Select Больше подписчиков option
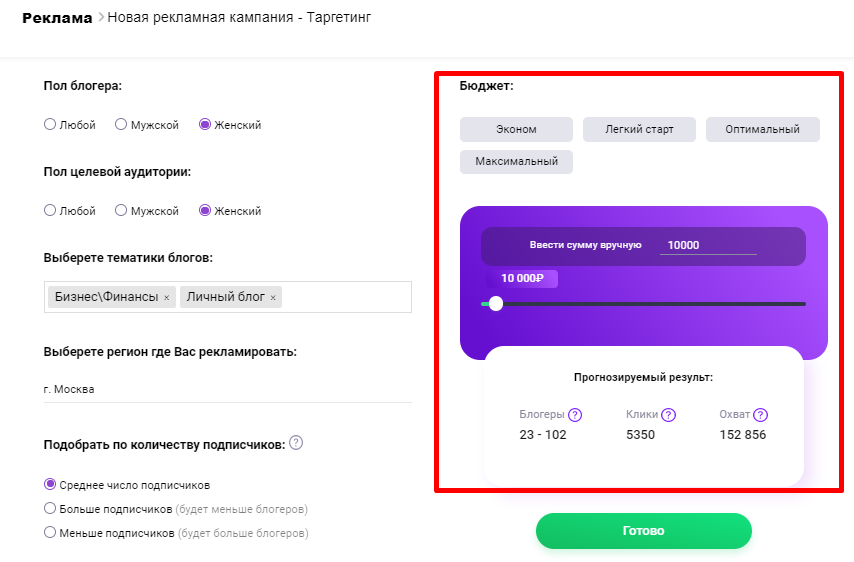The height and width of the screenshot is (562, 854). (x=50, y=508)
